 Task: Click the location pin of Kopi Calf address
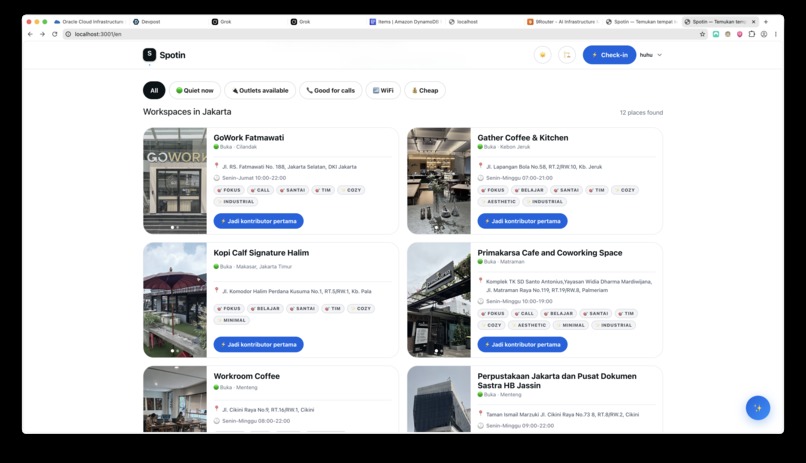216,290
